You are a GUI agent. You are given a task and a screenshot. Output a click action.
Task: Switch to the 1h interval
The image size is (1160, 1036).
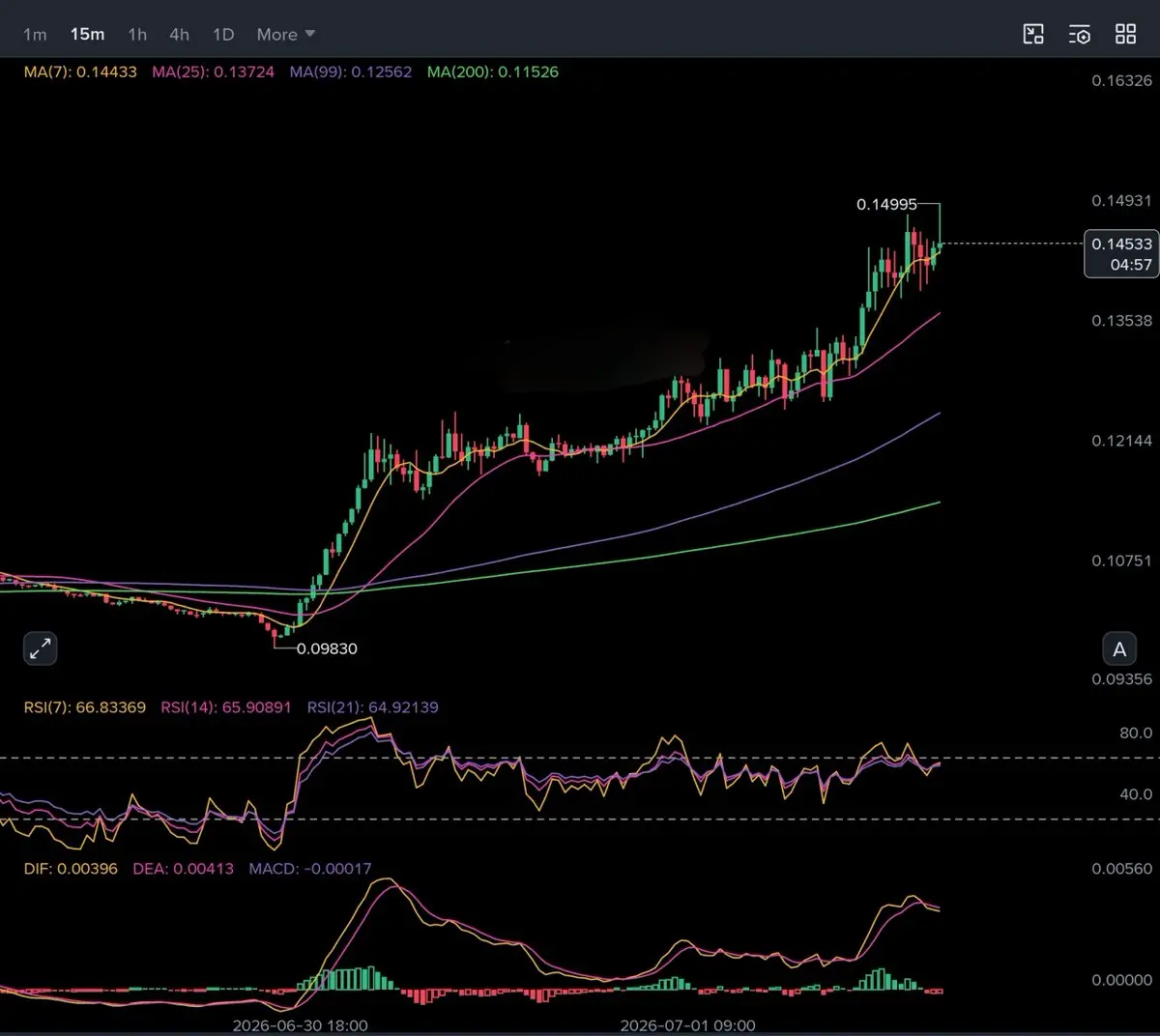pyautogui.click(x=137, y=35)
